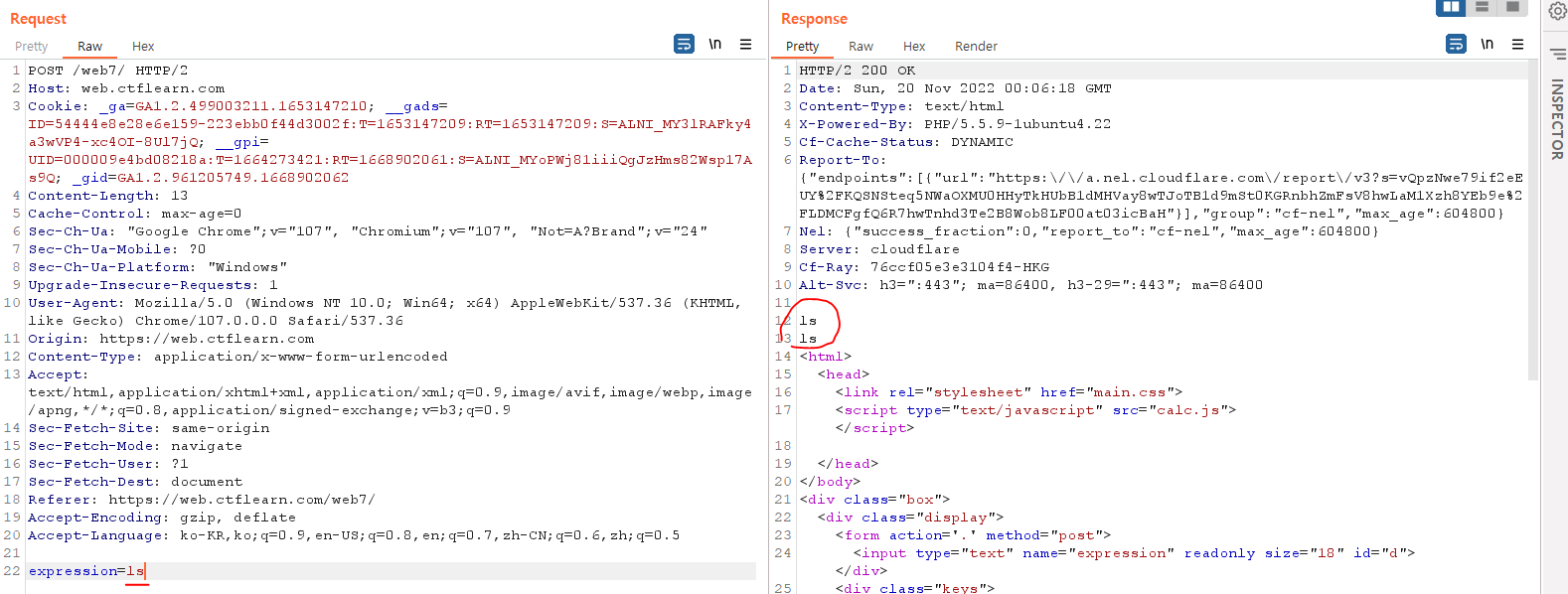This screenshot has width=1568, height=594.
Task: Click 'HTTP/2 200 OK' response status line
Action: tap(857, 71)
